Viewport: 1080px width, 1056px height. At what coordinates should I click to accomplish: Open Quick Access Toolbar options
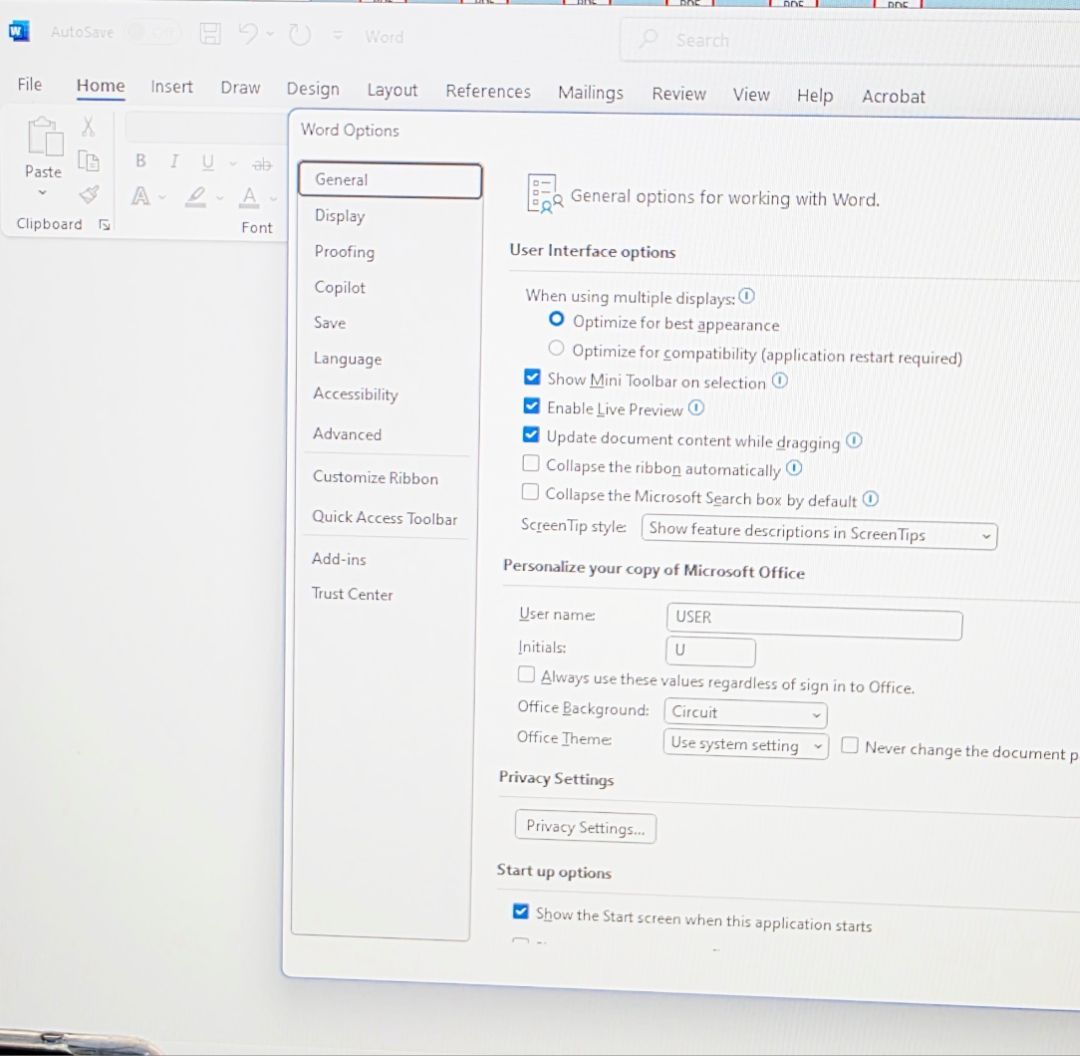click(x=384, y=518)
